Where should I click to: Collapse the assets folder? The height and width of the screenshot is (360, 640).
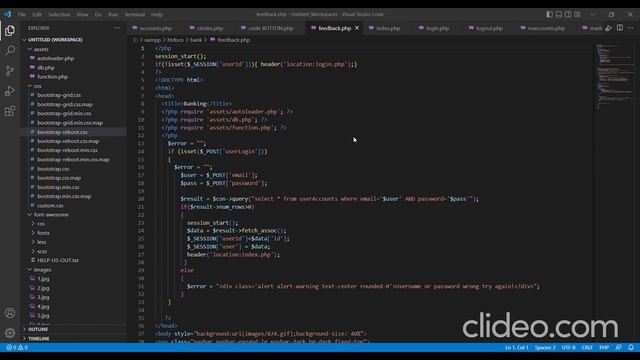tap(73, 49)
